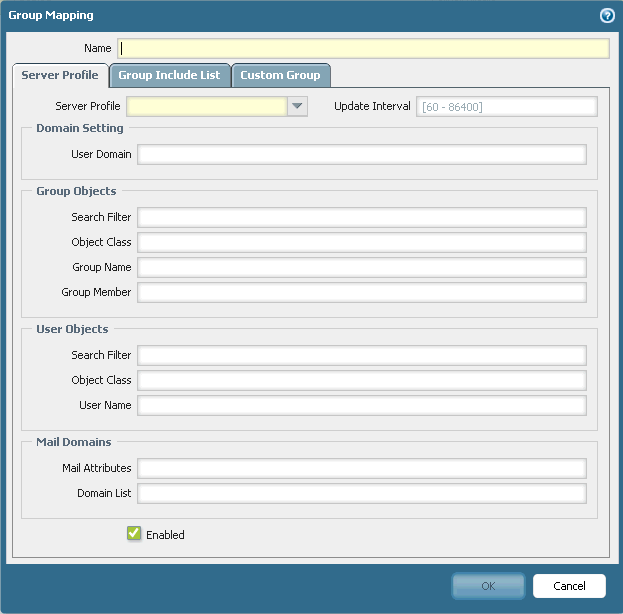
Task: Click the Group Member text field
Action: [361, 292]
